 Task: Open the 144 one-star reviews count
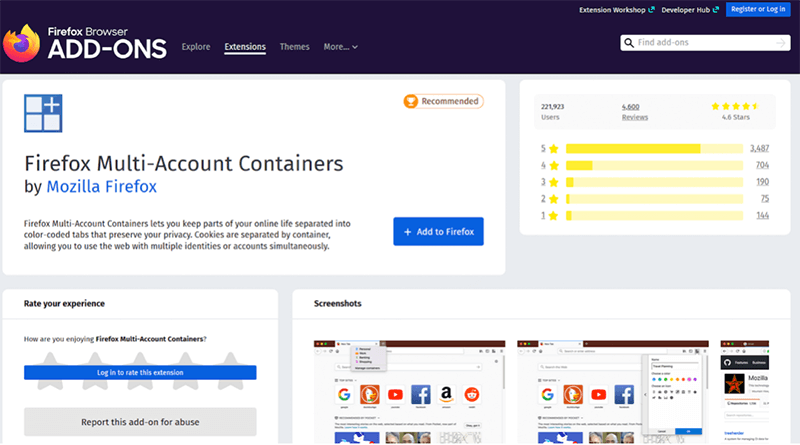click(x=762, y=216)
